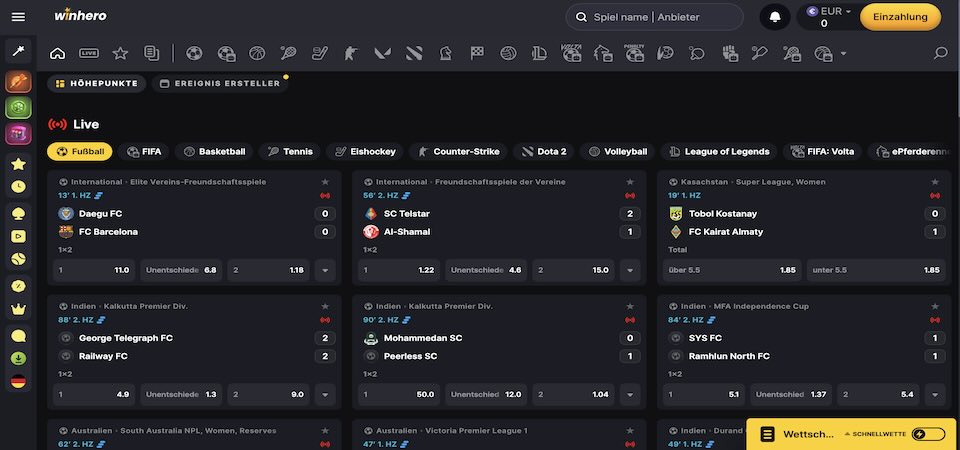Favorite Victoria Premier League 1 match

pyautogui.click(x=630, y=430)
